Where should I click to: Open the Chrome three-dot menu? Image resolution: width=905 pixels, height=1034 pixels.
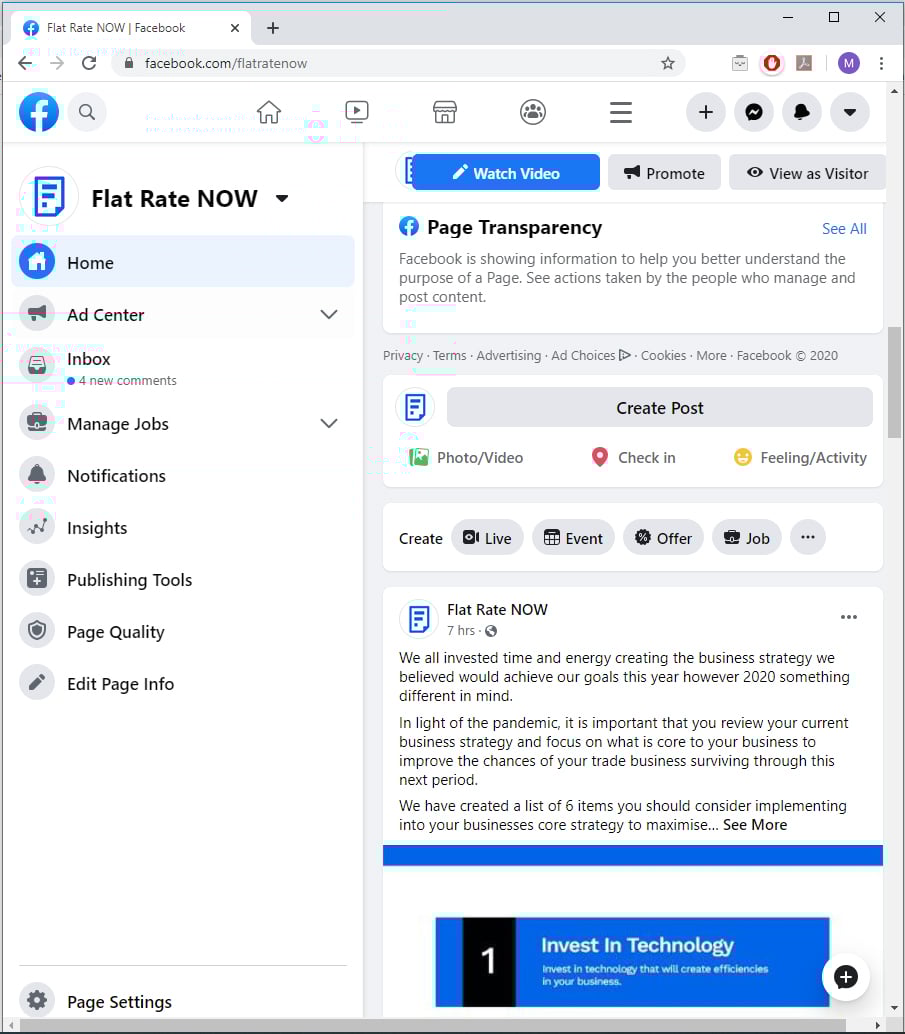pos(881,63)
